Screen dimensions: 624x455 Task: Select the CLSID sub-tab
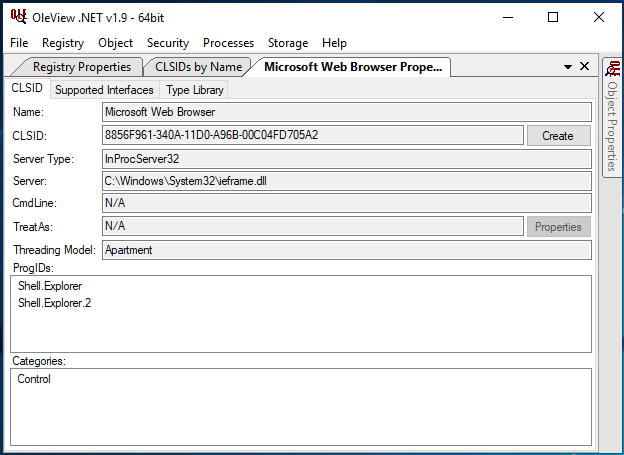27,88
